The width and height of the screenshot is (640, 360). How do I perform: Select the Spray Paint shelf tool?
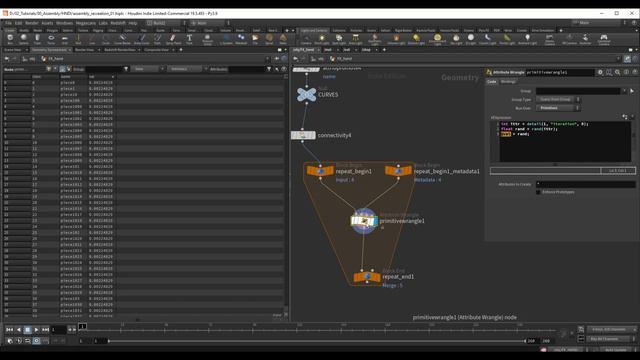click(173, 39)
